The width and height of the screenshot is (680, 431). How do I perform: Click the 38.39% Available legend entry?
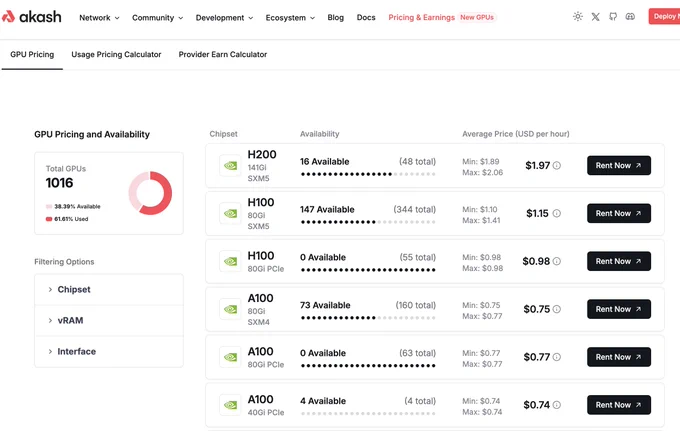[x=73, y=206]
